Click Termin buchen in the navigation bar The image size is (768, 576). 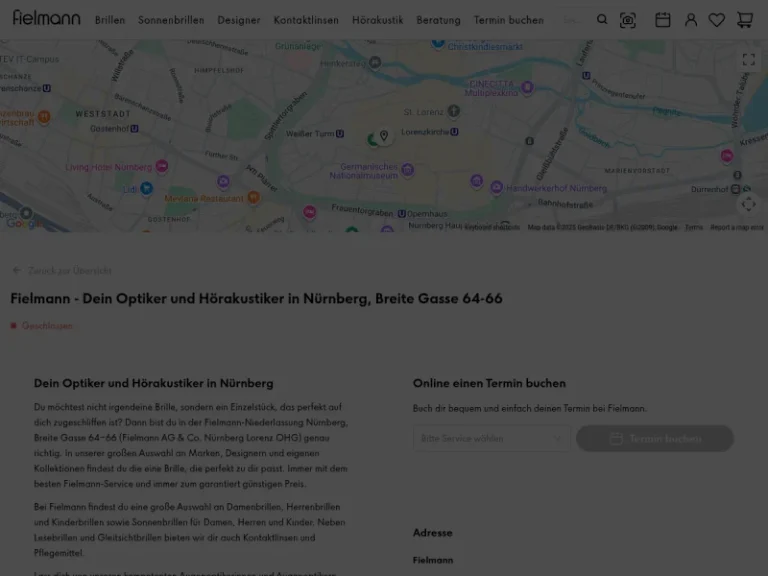click(x=508, y=20)
